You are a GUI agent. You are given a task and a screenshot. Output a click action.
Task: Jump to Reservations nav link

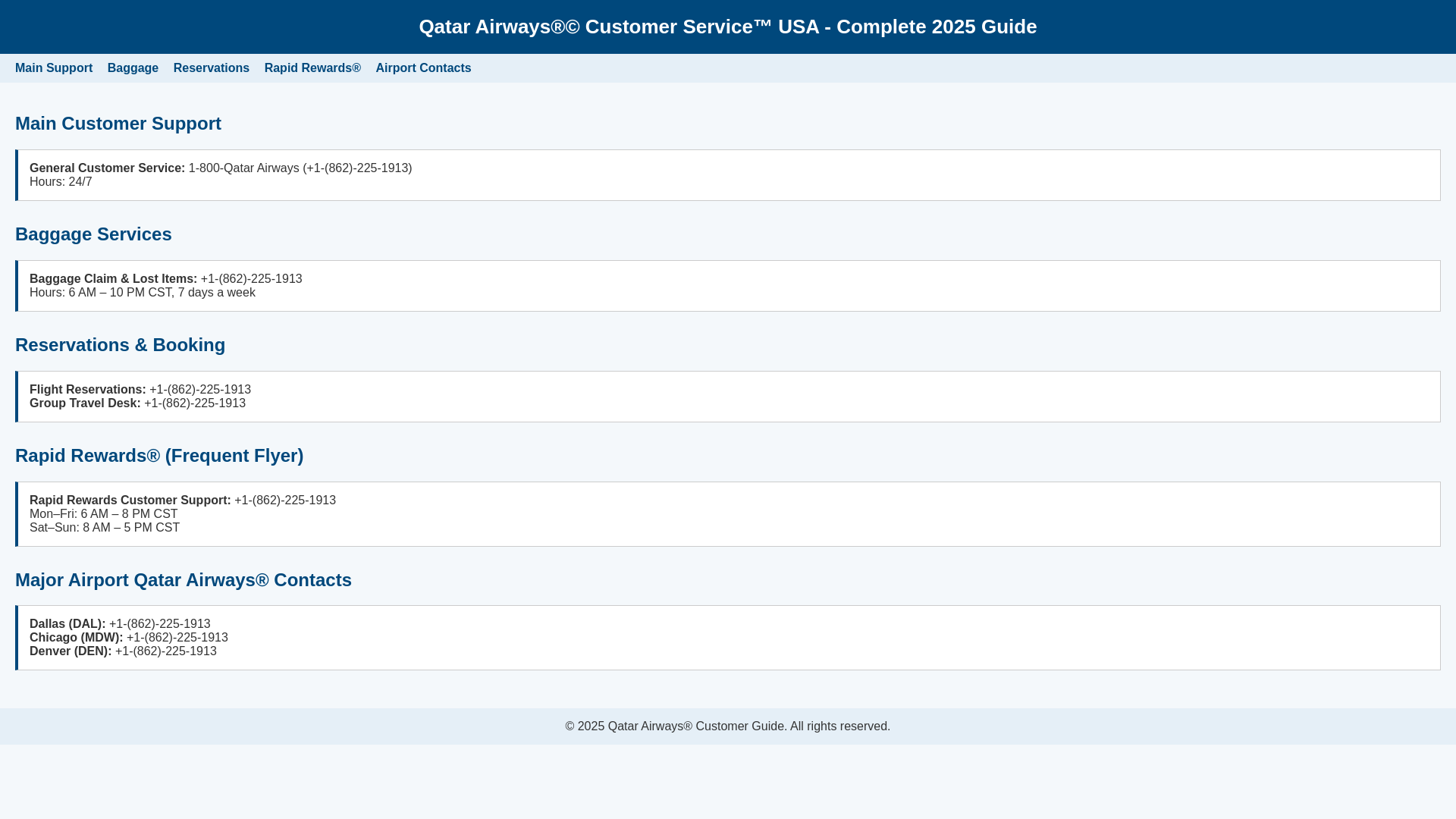pyautogui.click(x=212, y=68)
